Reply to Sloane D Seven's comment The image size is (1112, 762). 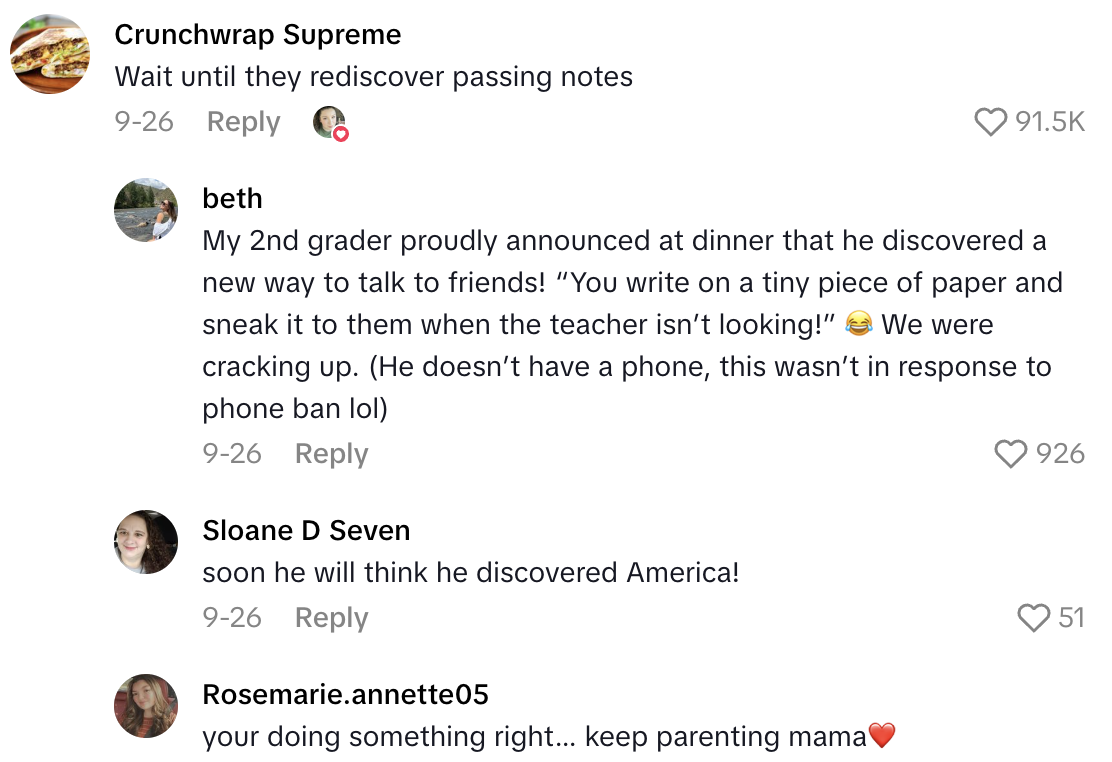330,617
